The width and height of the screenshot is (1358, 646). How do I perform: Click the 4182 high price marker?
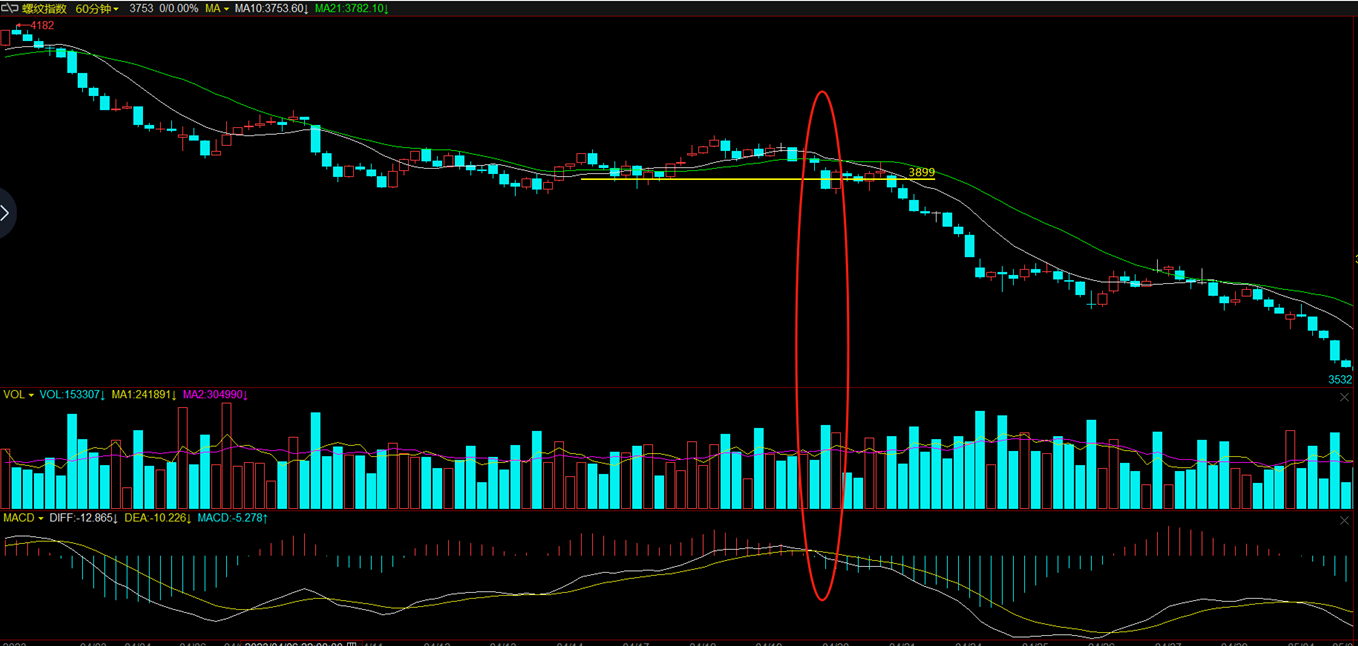tap(42, 25)
